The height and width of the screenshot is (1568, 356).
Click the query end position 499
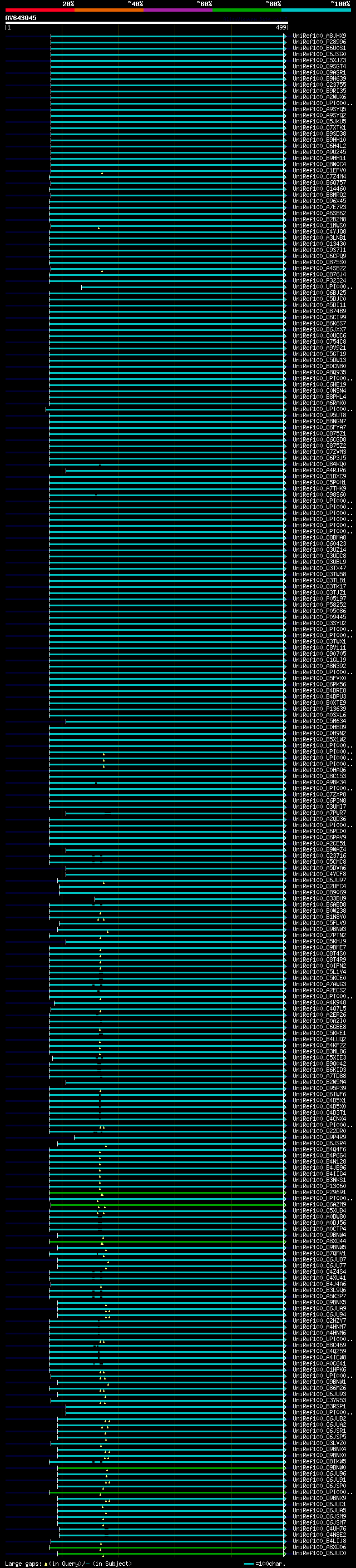281,27
